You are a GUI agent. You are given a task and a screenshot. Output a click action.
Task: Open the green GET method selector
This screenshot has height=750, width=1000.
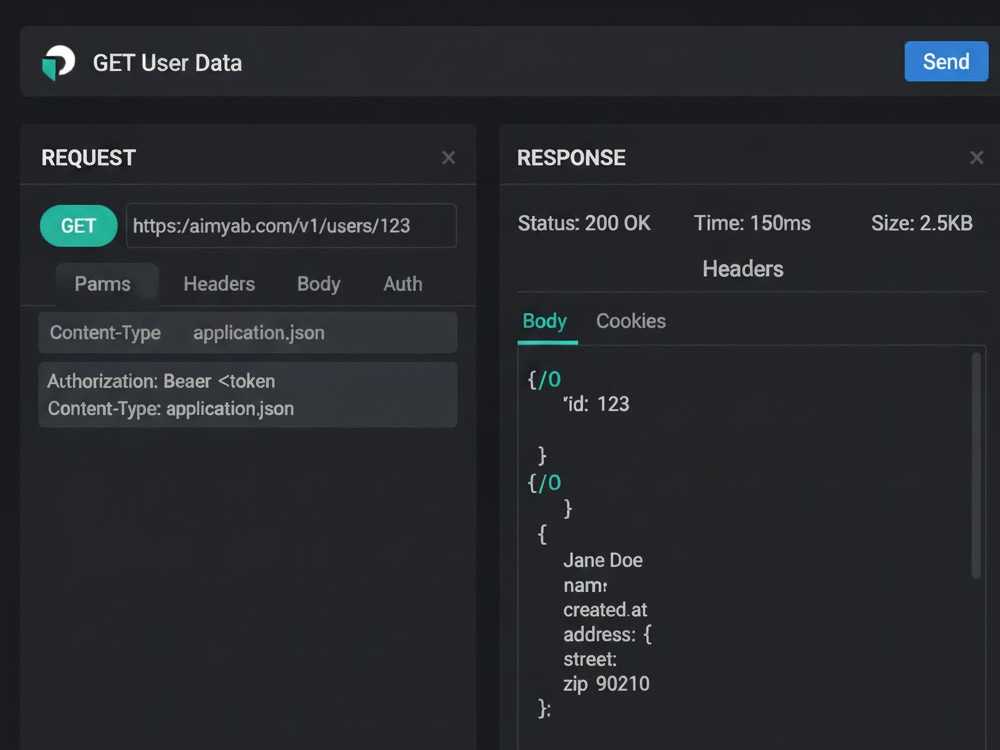click(x=78, y=226)
